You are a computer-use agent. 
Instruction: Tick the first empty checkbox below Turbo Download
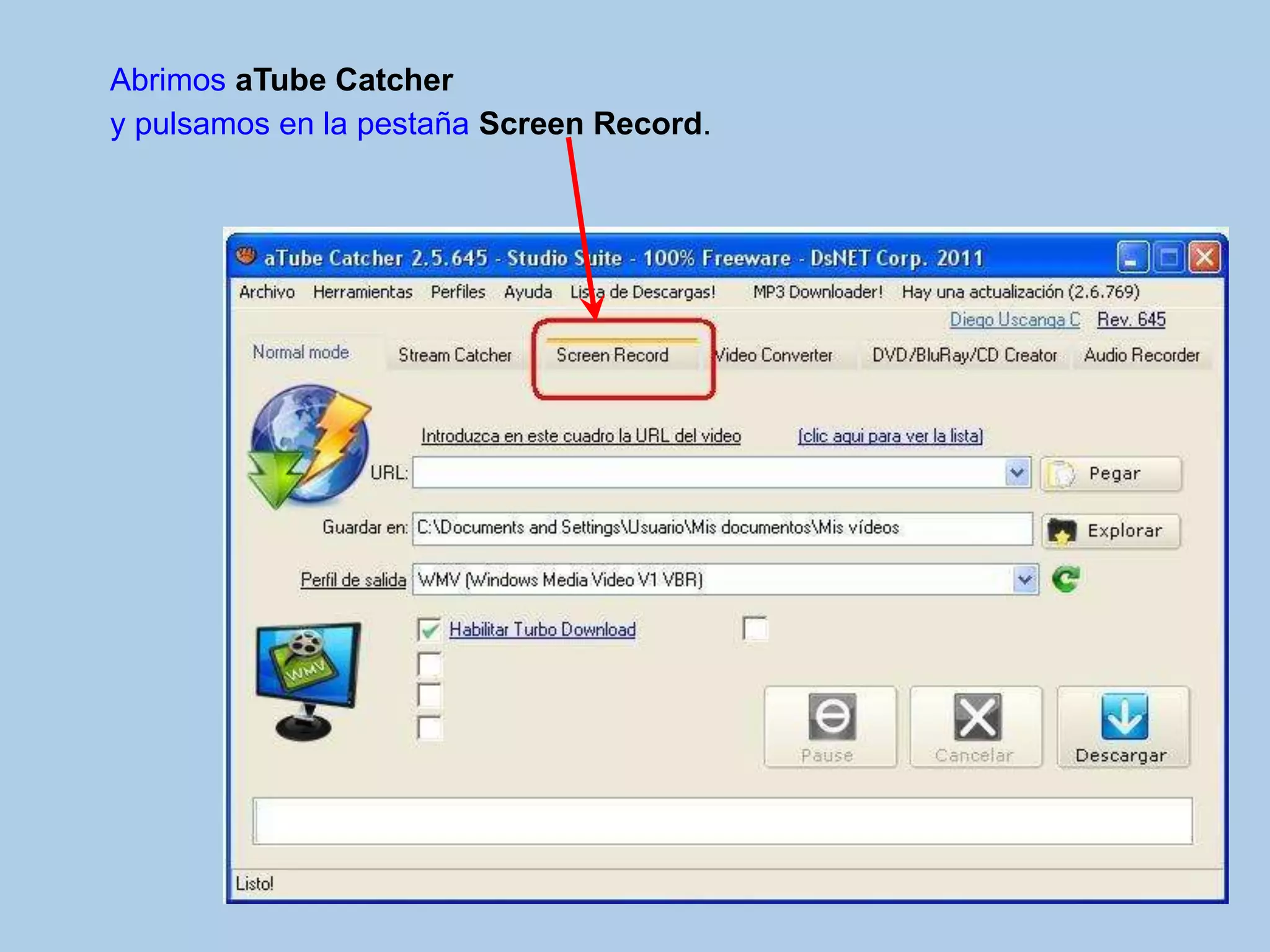(430, 664)
